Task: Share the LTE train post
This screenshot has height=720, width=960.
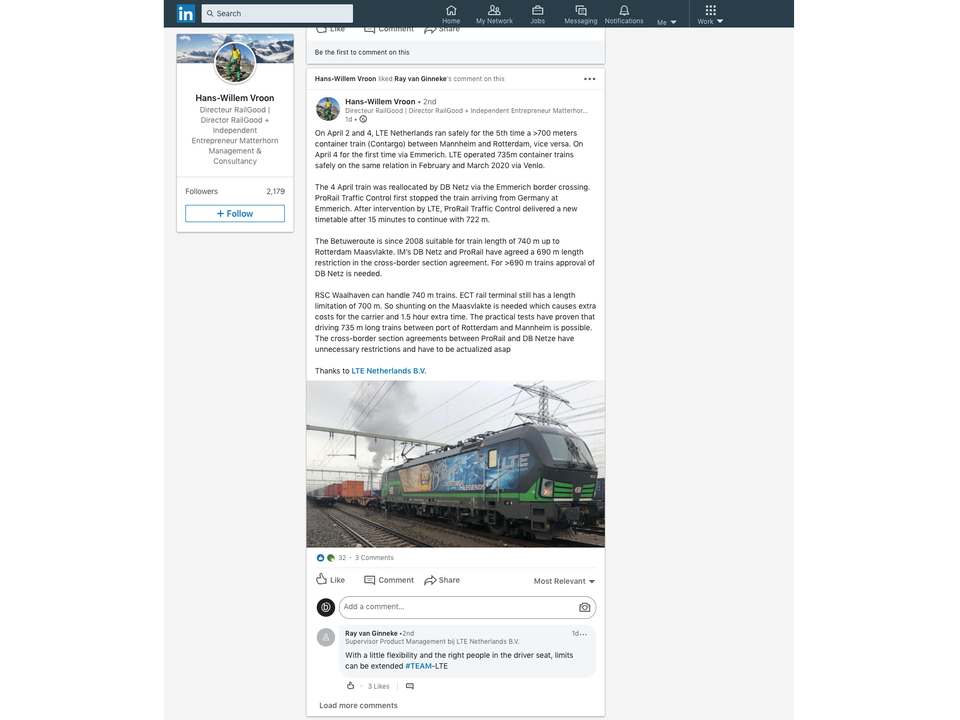Action: click(x=442, y=580)
